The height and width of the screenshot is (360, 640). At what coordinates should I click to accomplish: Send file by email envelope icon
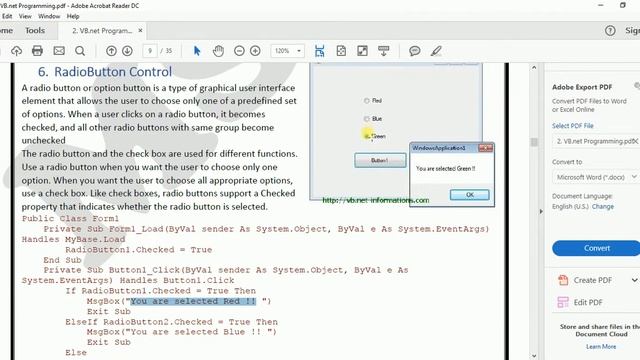tap(59, 51)
